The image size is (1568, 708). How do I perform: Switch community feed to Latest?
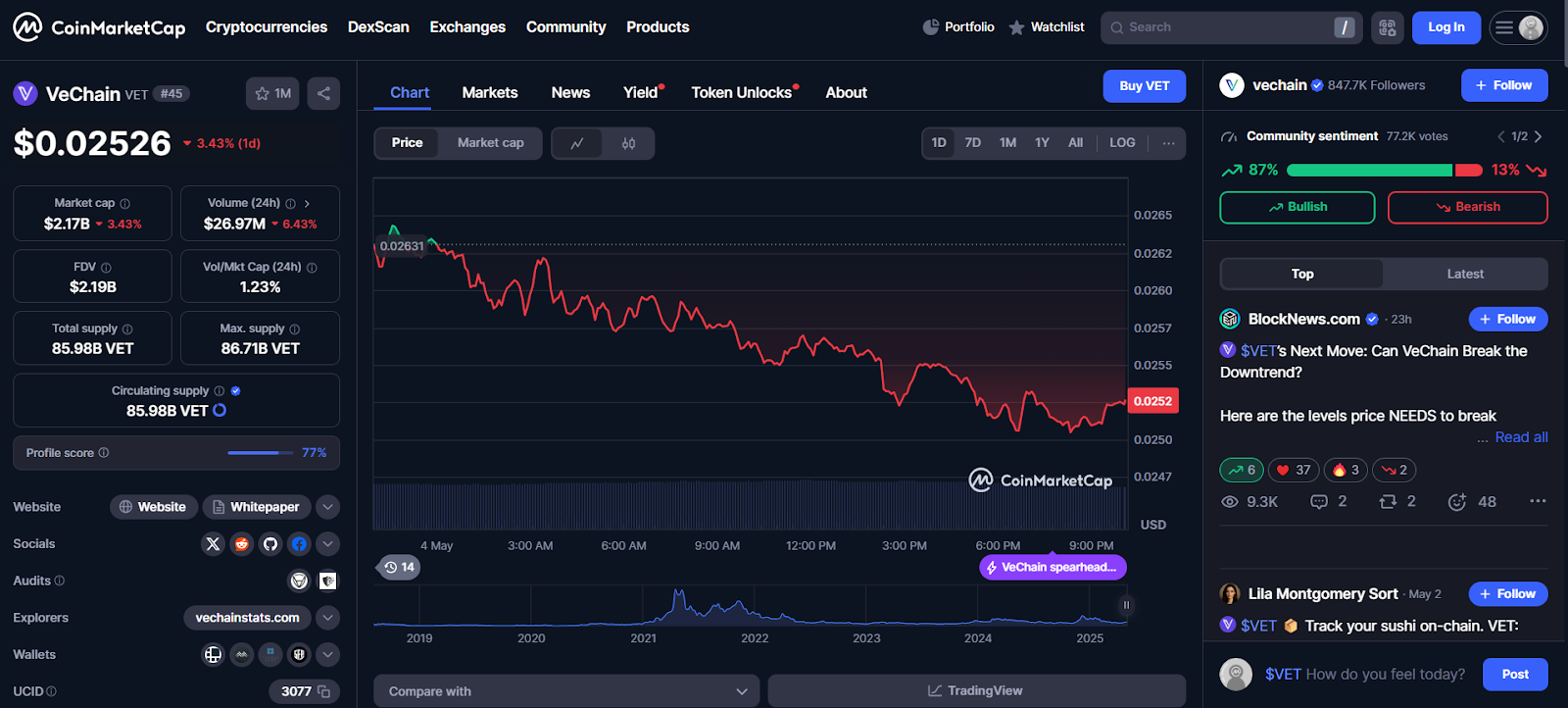pyautogui.click(x=1464, y=275)
